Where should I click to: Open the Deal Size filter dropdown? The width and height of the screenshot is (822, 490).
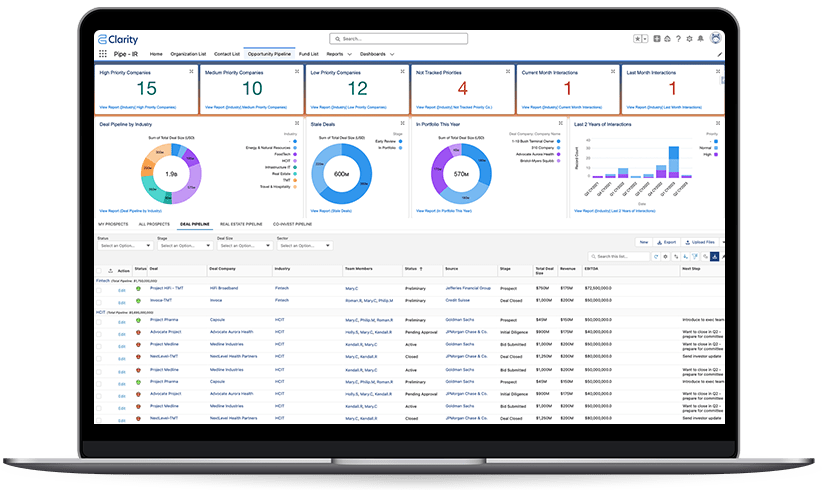tap(241, 245)
